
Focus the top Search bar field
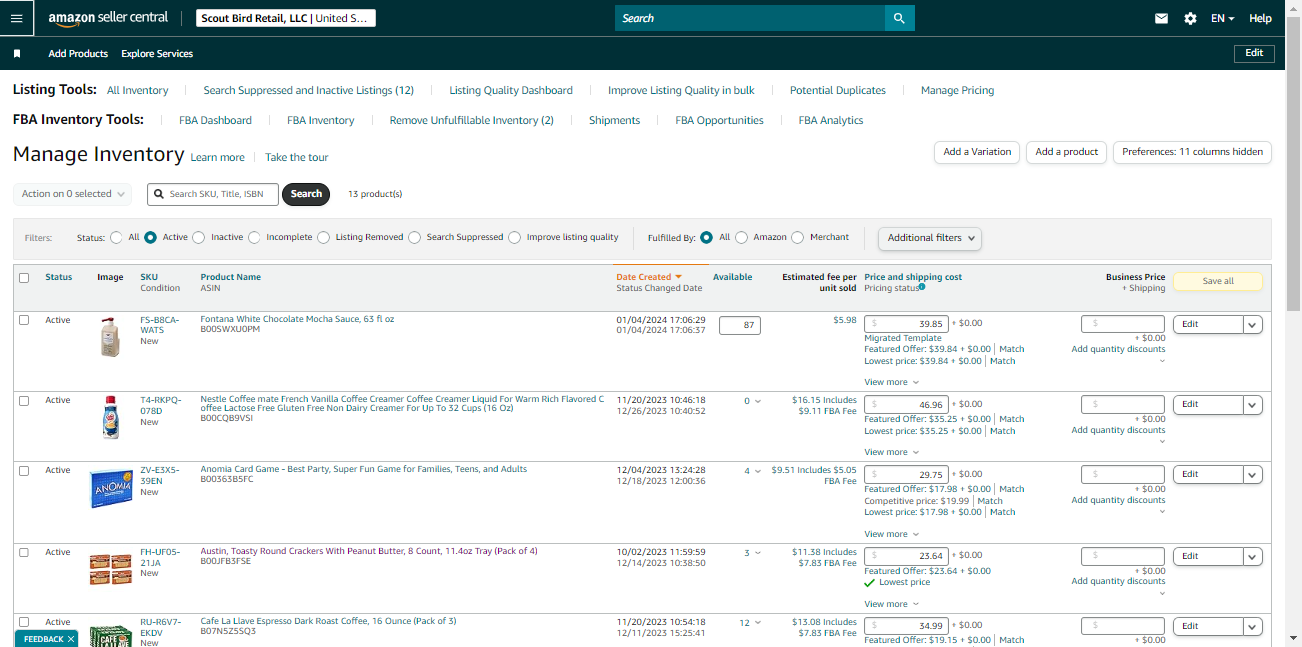coord(750,18)
